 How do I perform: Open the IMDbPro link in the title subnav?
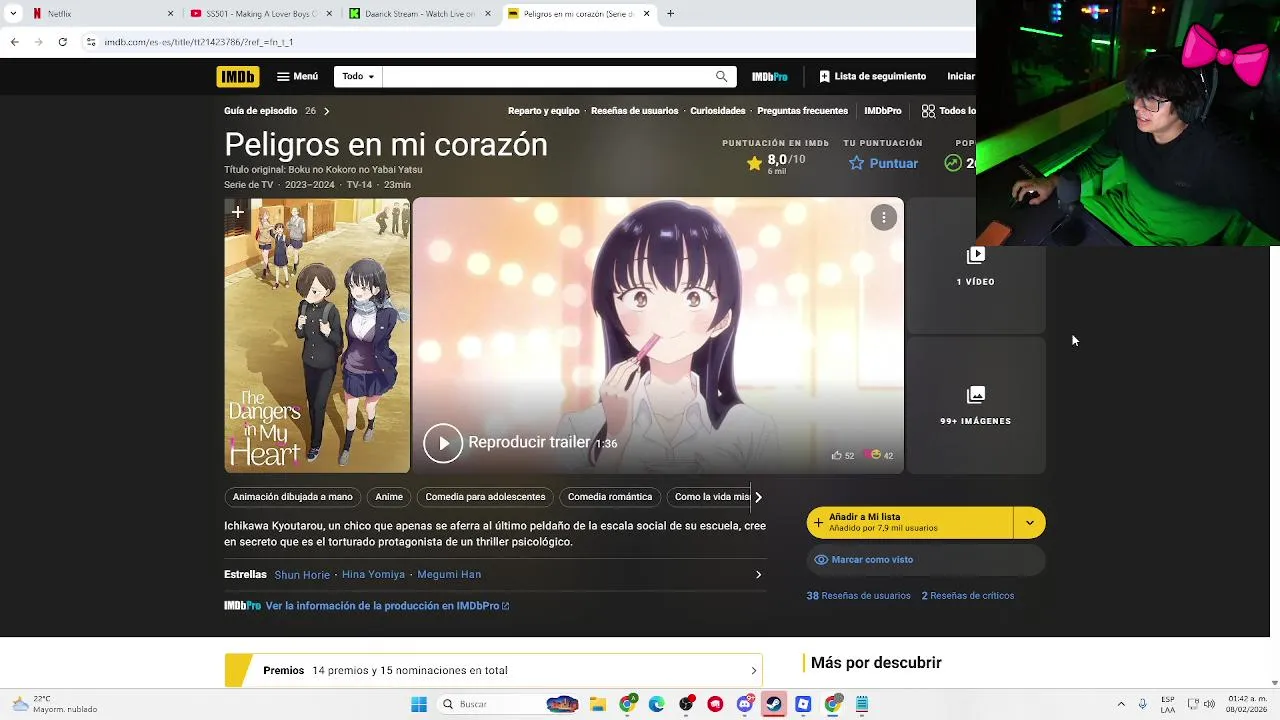point(883,111)
